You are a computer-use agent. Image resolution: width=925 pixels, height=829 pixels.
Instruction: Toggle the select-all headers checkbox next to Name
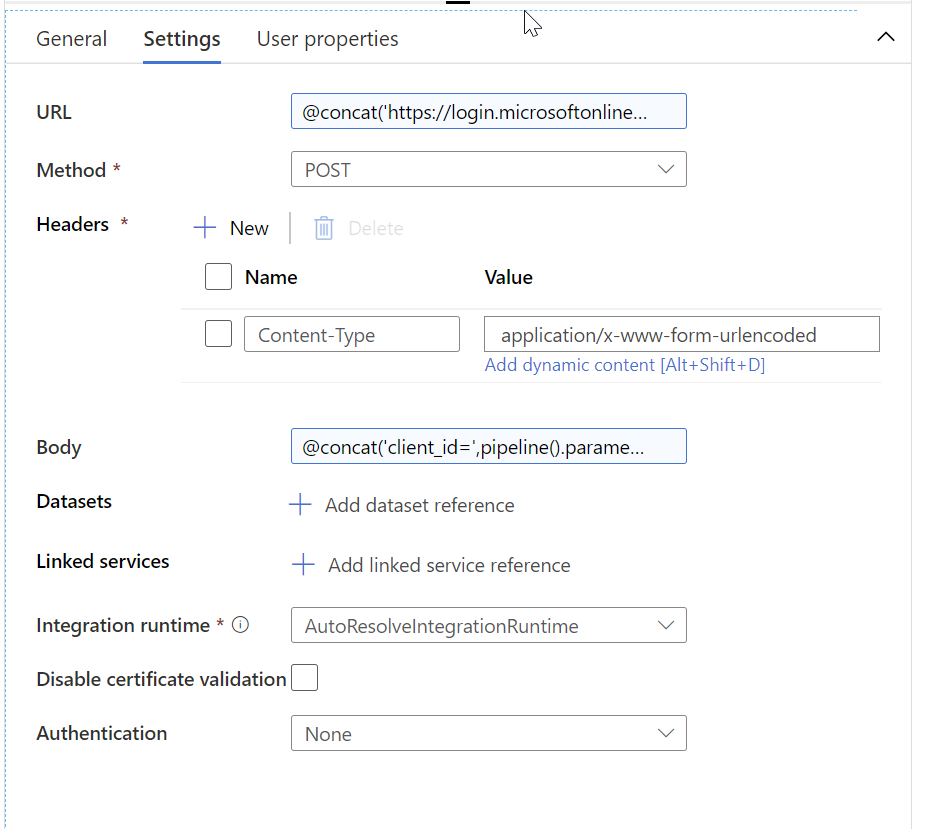(x=218, y=277)
